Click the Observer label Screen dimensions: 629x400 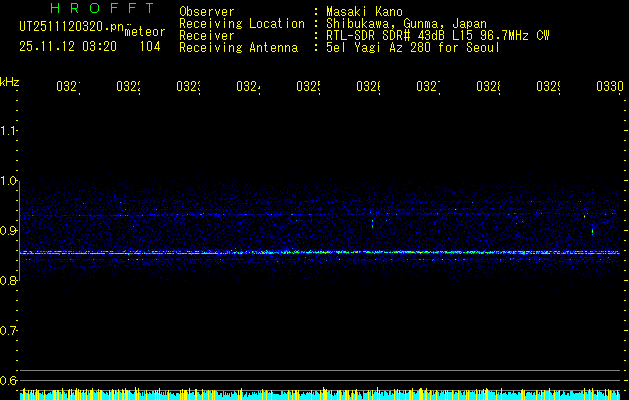point(207,12)
